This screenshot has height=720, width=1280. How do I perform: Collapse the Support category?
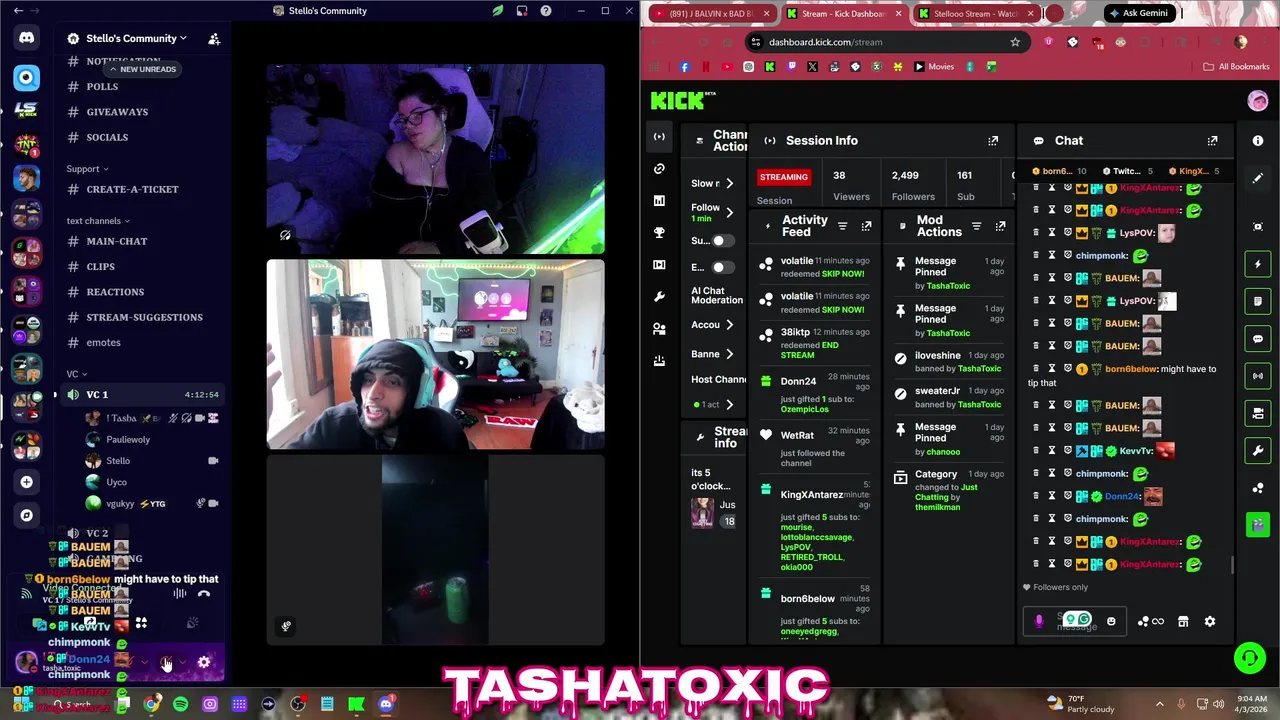pyautogui.click(x=88, y=169)
